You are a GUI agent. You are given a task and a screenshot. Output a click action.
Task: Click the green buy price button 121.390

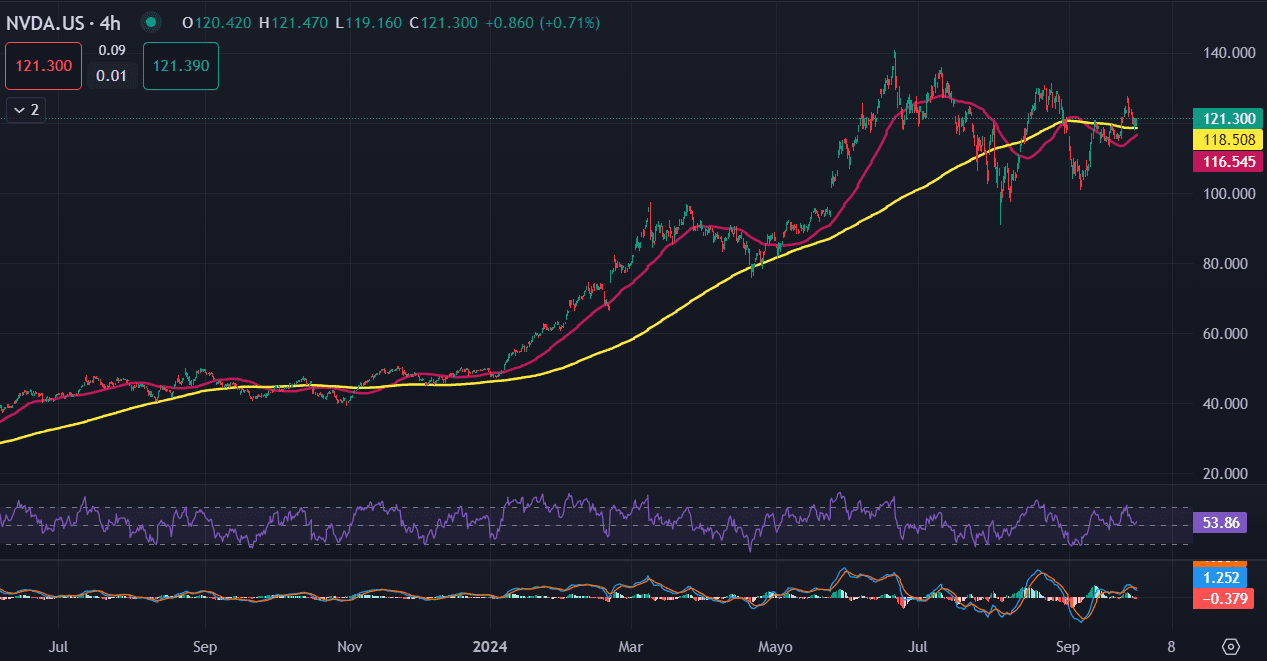point(181,65)
